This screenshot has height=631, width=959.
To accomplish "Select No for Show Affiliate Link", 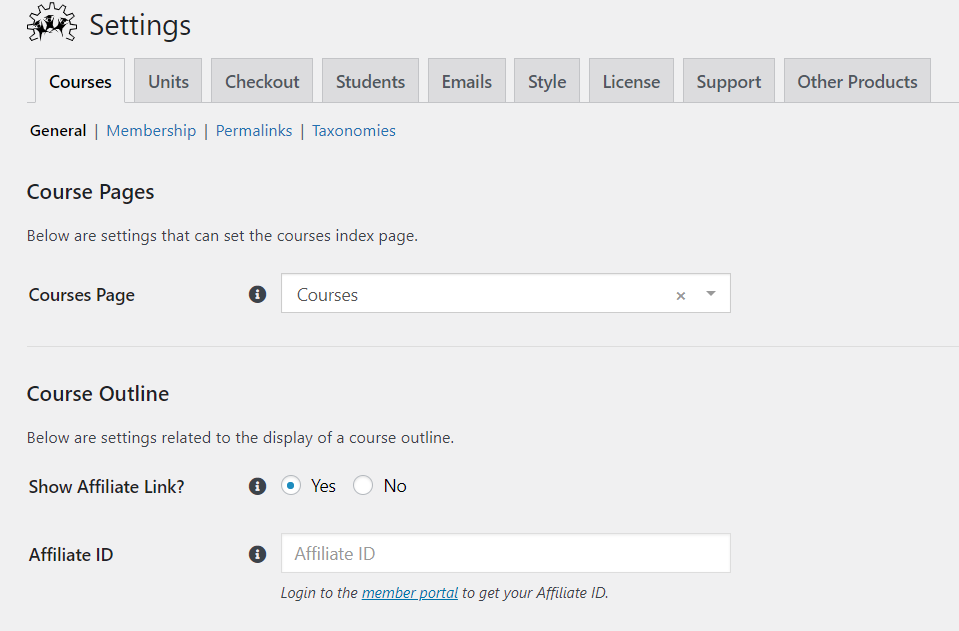I will pos(363,486).
